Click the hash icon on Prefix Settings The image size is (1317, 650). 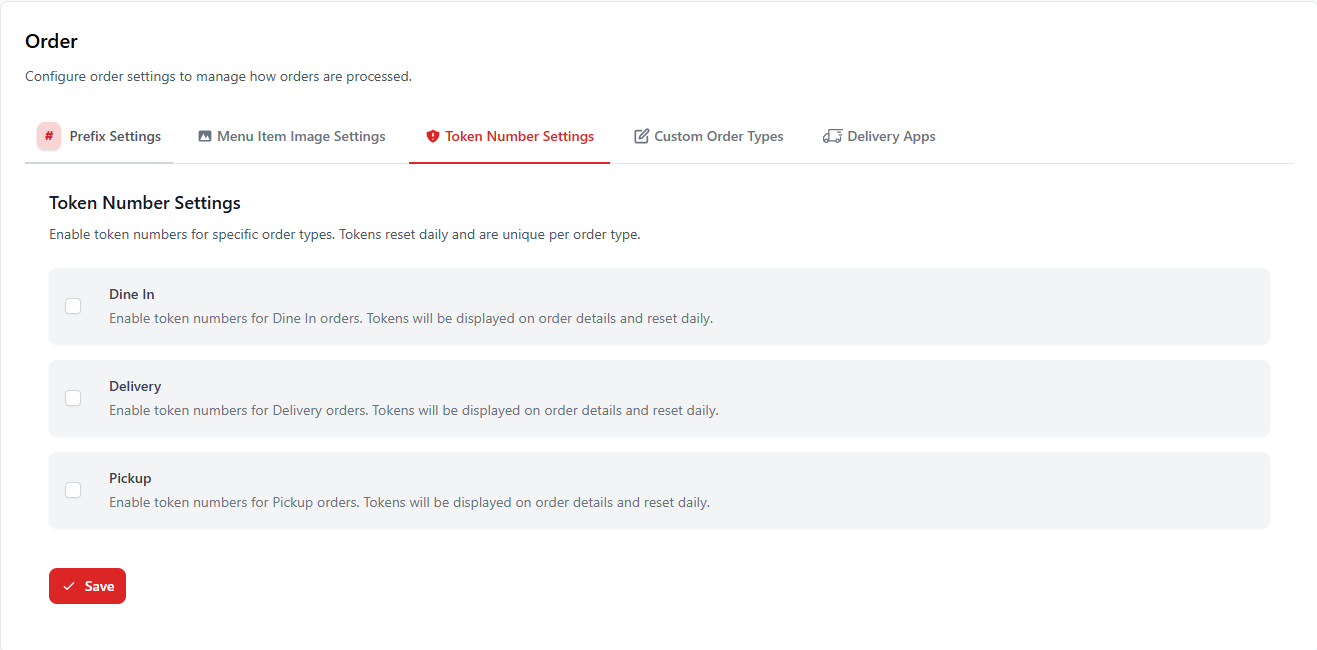tap(49, 136)
